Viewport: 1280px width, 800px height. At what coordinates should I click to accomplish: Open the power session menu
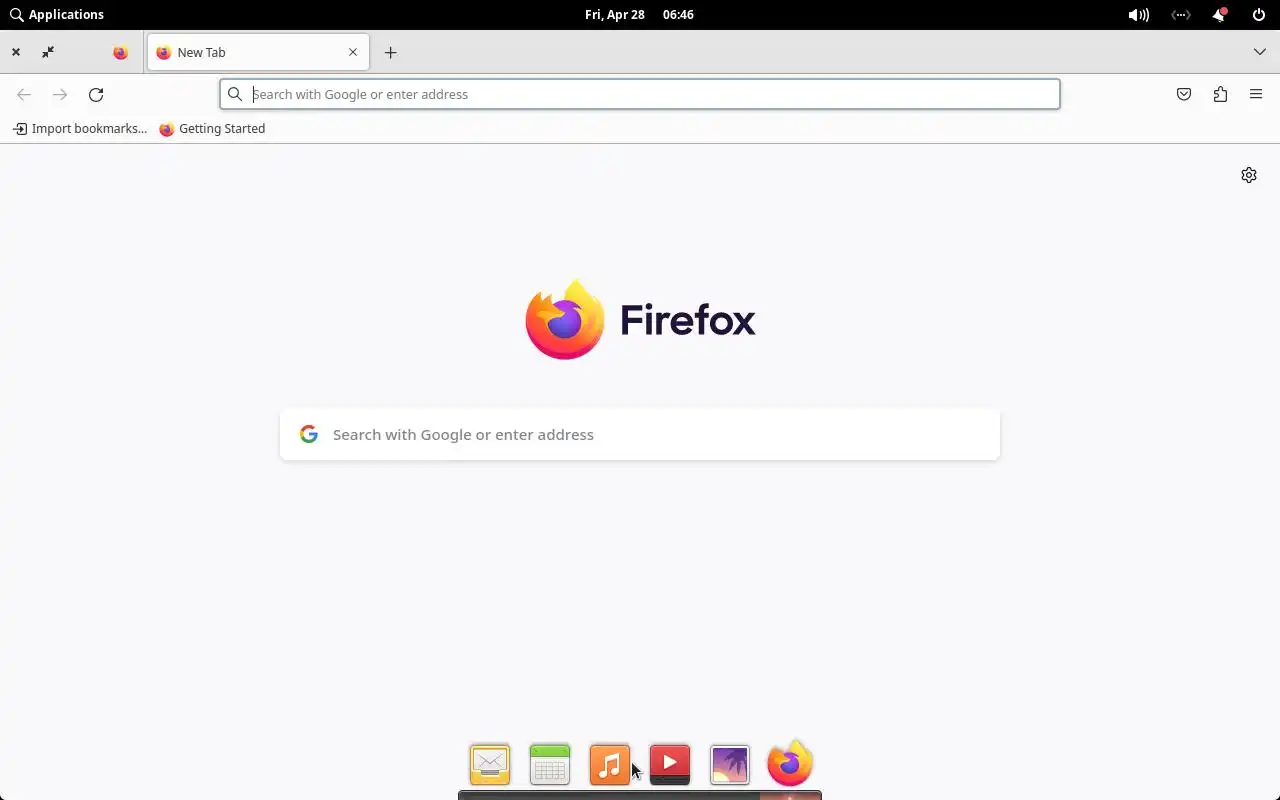tap(1259, 15)
